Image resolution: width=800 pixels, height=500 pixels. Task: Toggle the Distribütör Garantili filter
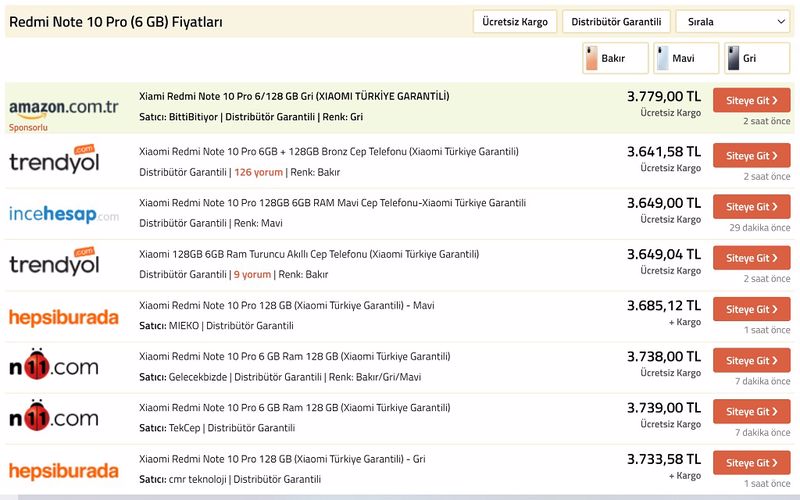pos(616,21)
